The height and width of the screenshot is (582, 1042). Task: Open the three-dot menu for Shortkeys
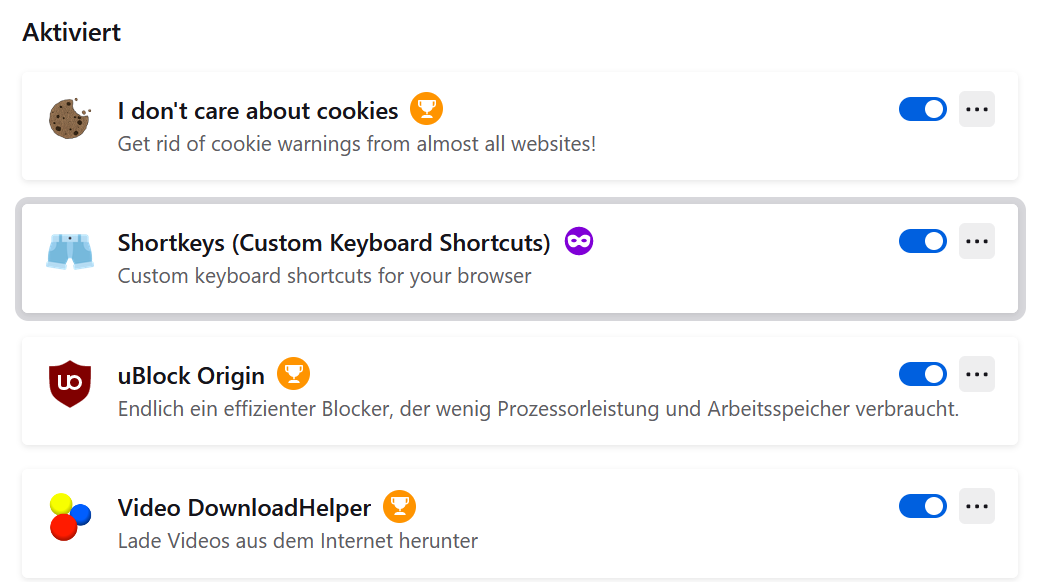pos(977,241)
